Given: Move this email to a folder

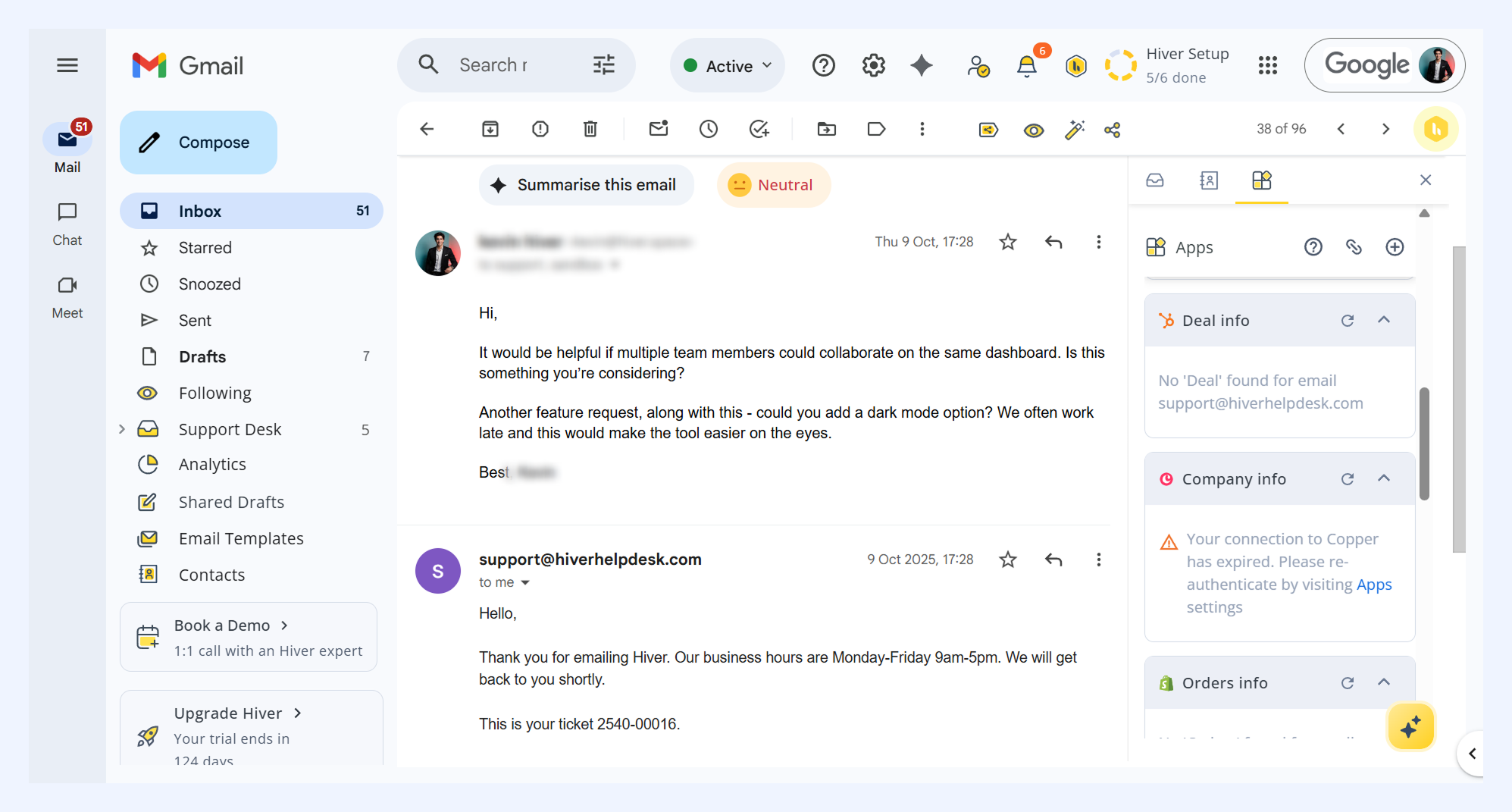Looking at the screenshot, I should (x=827, y=129).
